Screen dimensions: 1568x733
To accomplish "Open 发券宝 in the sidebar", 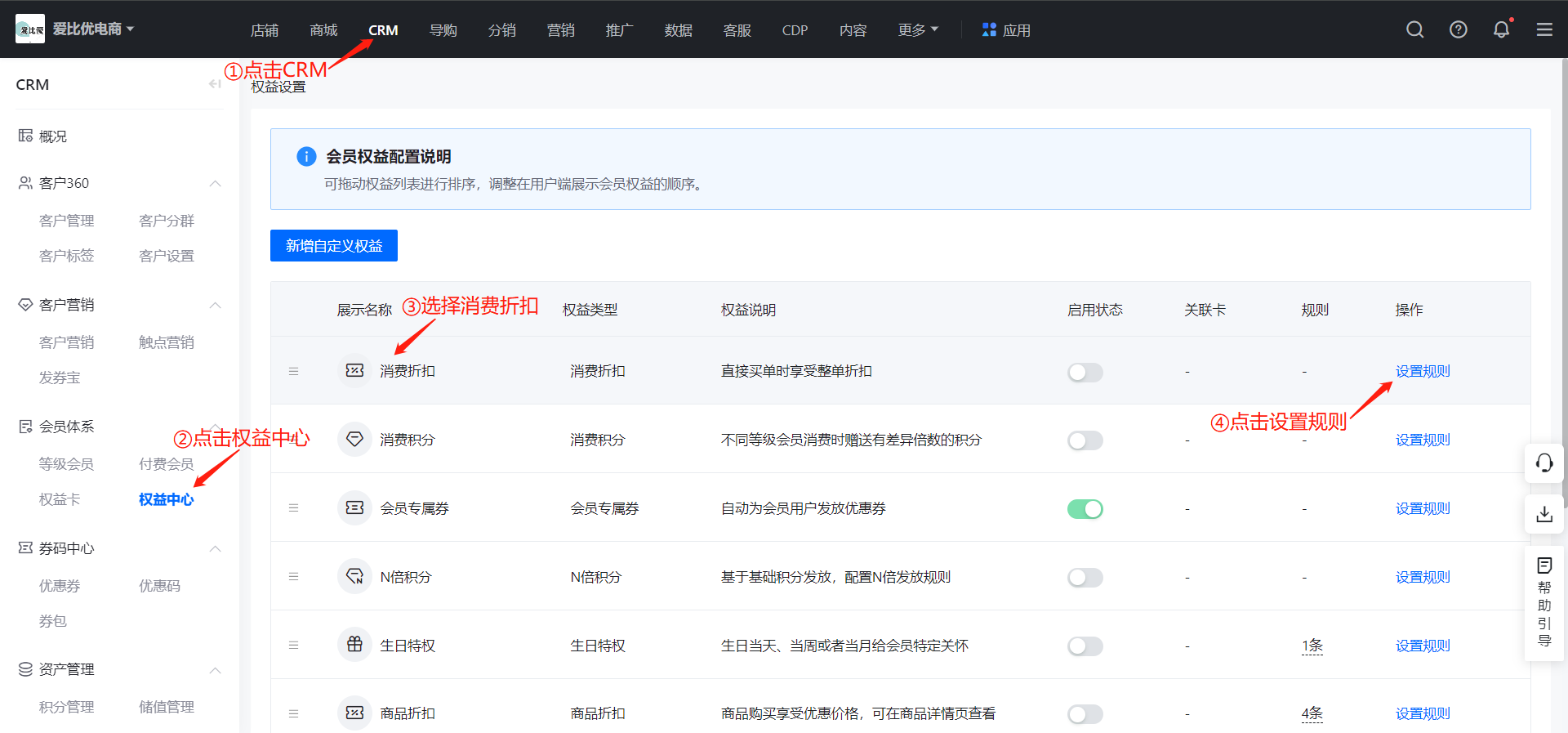I will (x=60, y=378).
